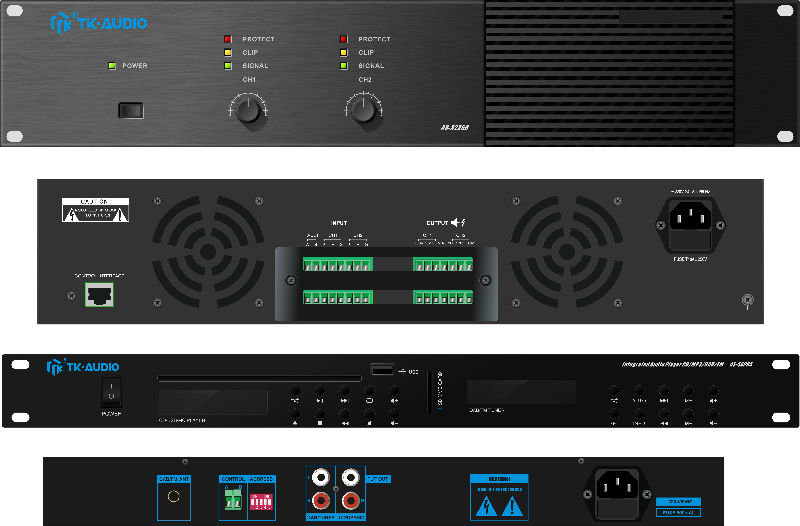Click the RJ45 control interface port
Screen dimensions: 800x526
(100, 293)
